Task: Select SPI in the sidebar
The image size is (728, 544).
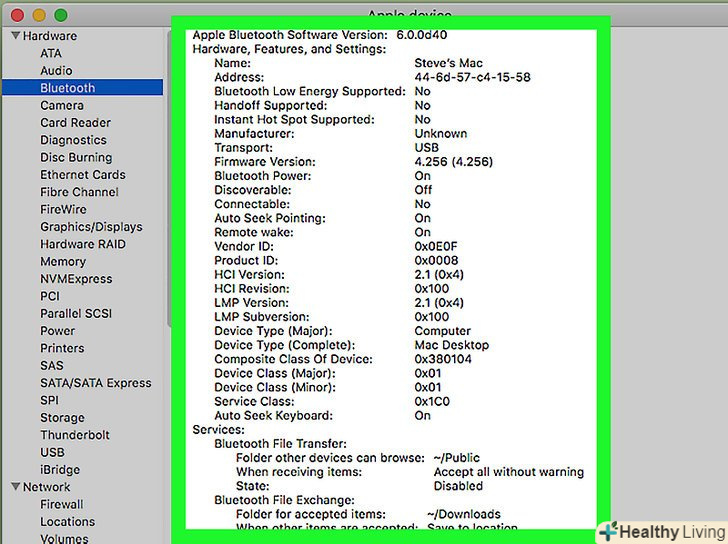Action: point(49,400)
